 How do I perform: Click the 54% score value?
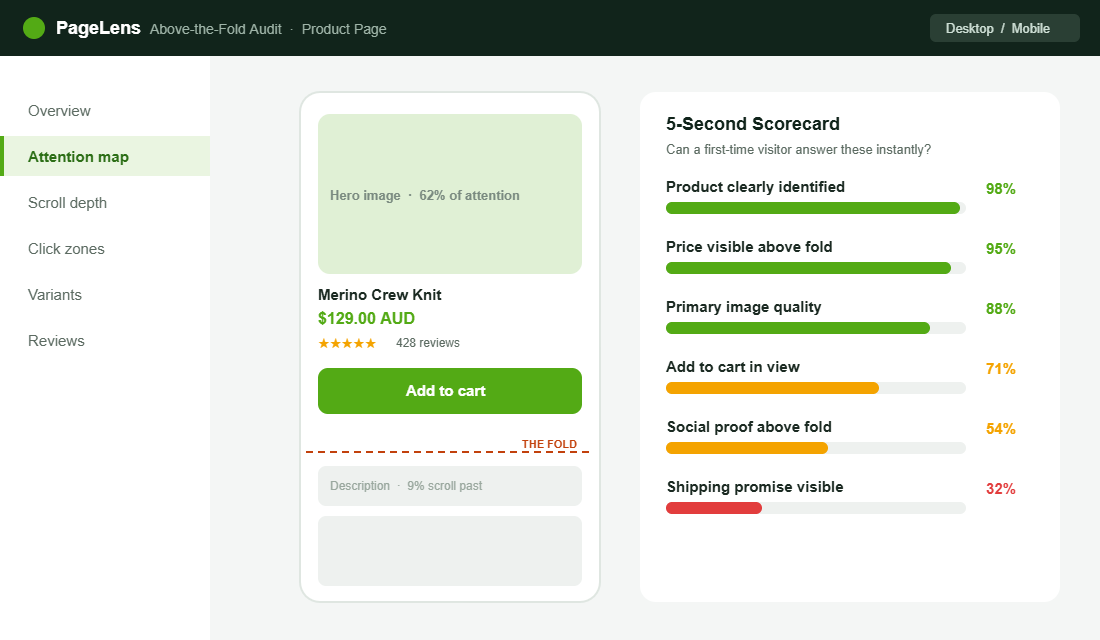(1000, 429)
